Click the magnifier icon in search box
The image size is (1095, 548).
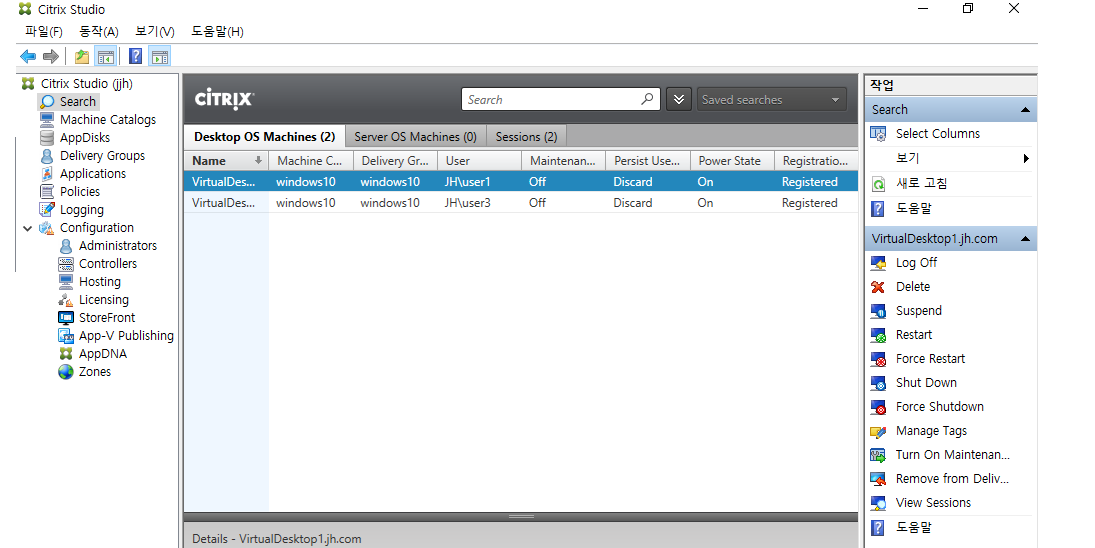click(x=647, y=99)
